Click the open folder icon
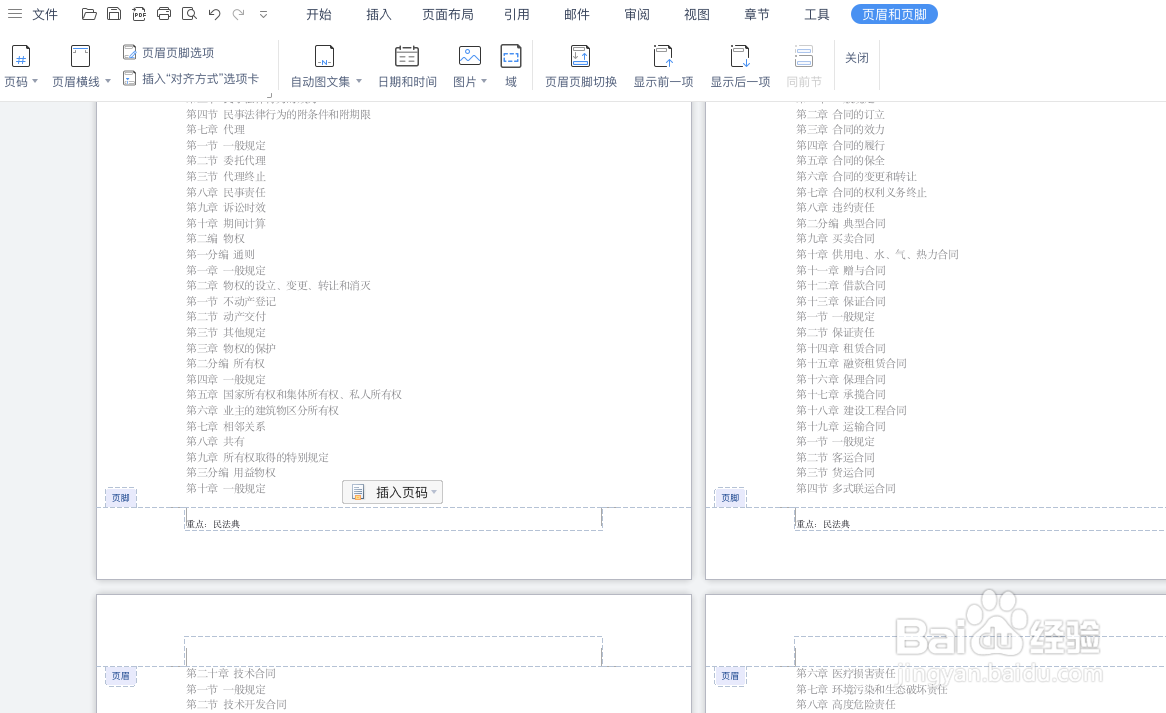Image resolution: width=1166 pixels, height=713 pixels. [89, 13]
